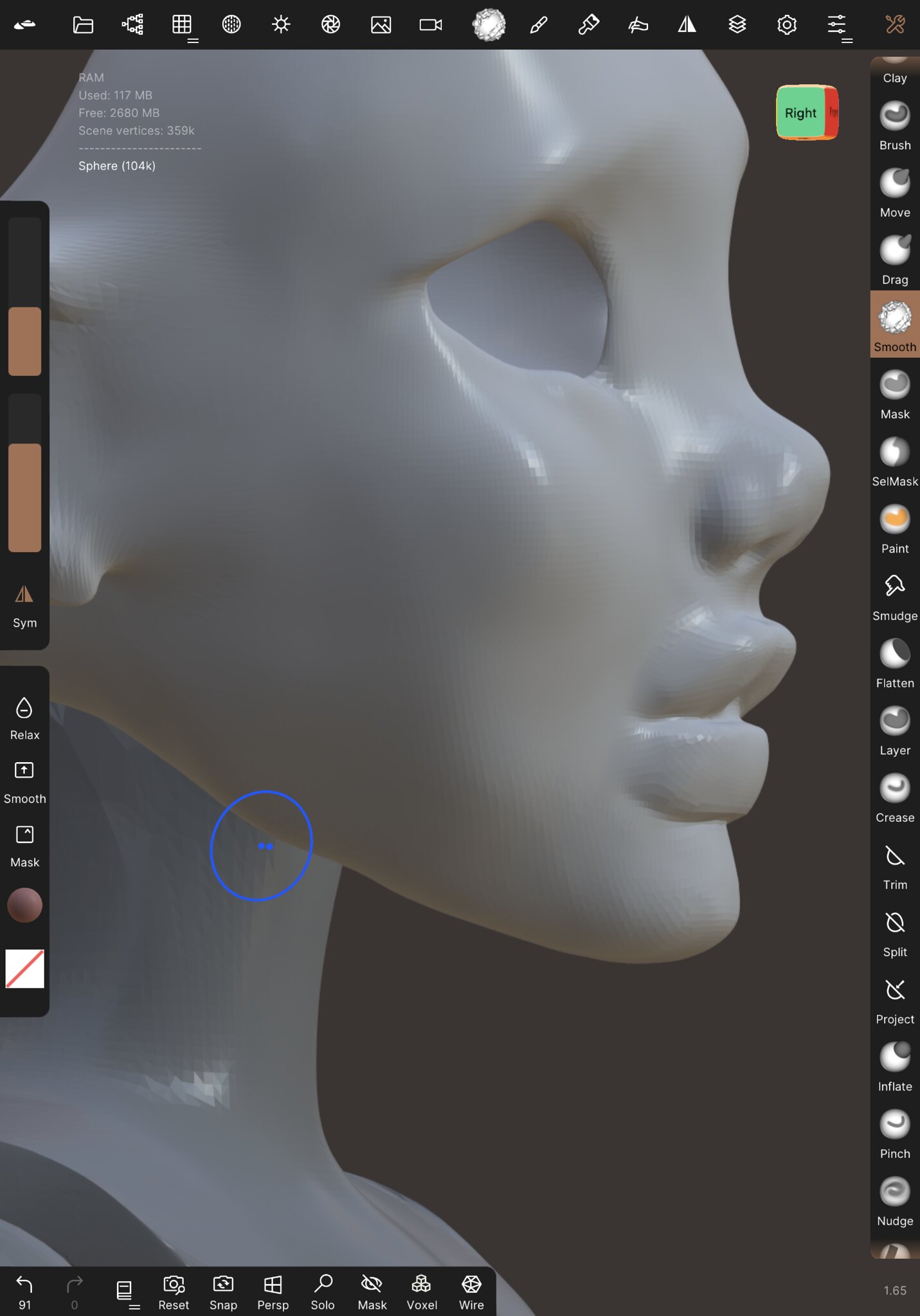Open the current Smooth tool settings
The width and height of the screenshot is (920, 1316).
(489, 24)
